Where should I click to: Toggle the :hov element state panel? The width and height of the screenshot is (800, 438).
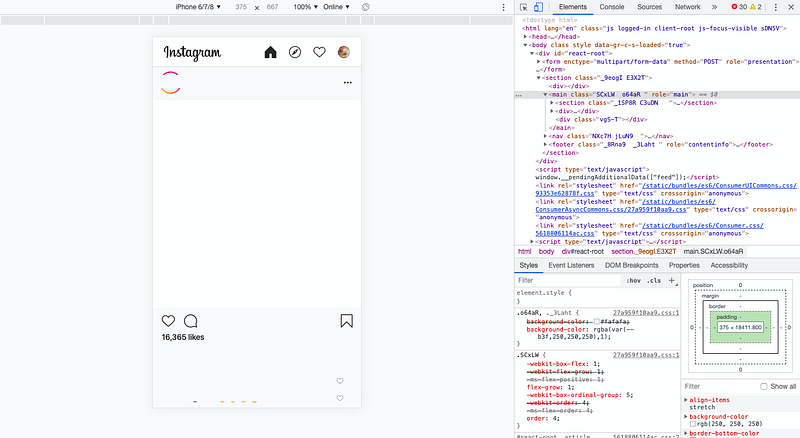coord(634,280)
